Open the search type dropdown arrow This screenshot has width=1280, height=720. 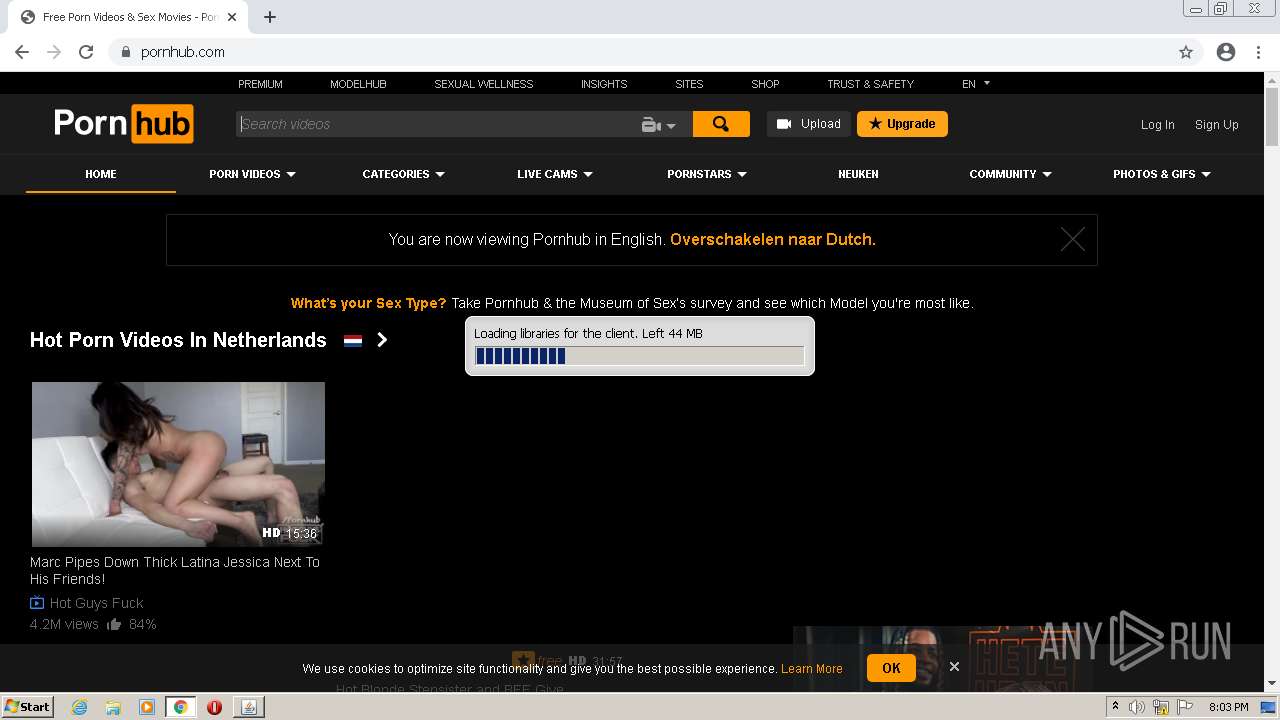(671, 126)
